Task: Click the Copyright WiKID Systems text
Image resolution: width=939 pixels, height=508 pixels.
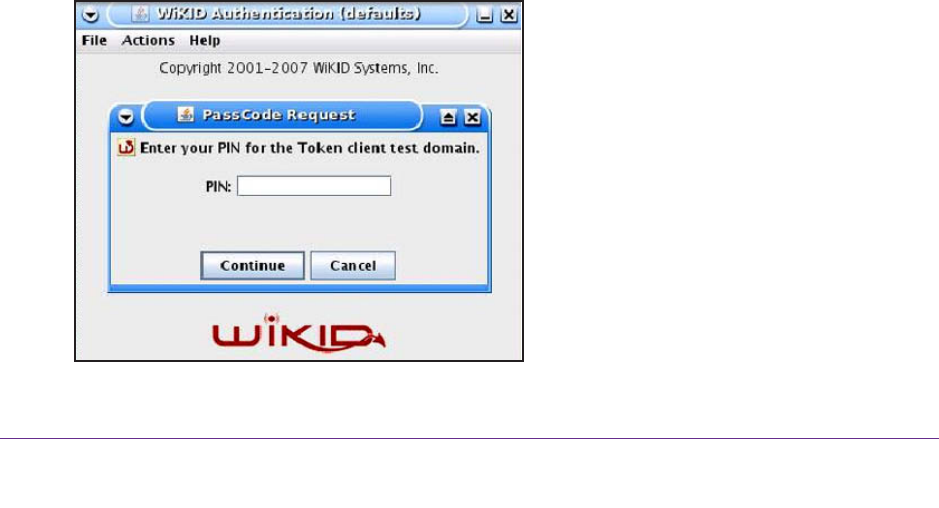Action: 299,68
